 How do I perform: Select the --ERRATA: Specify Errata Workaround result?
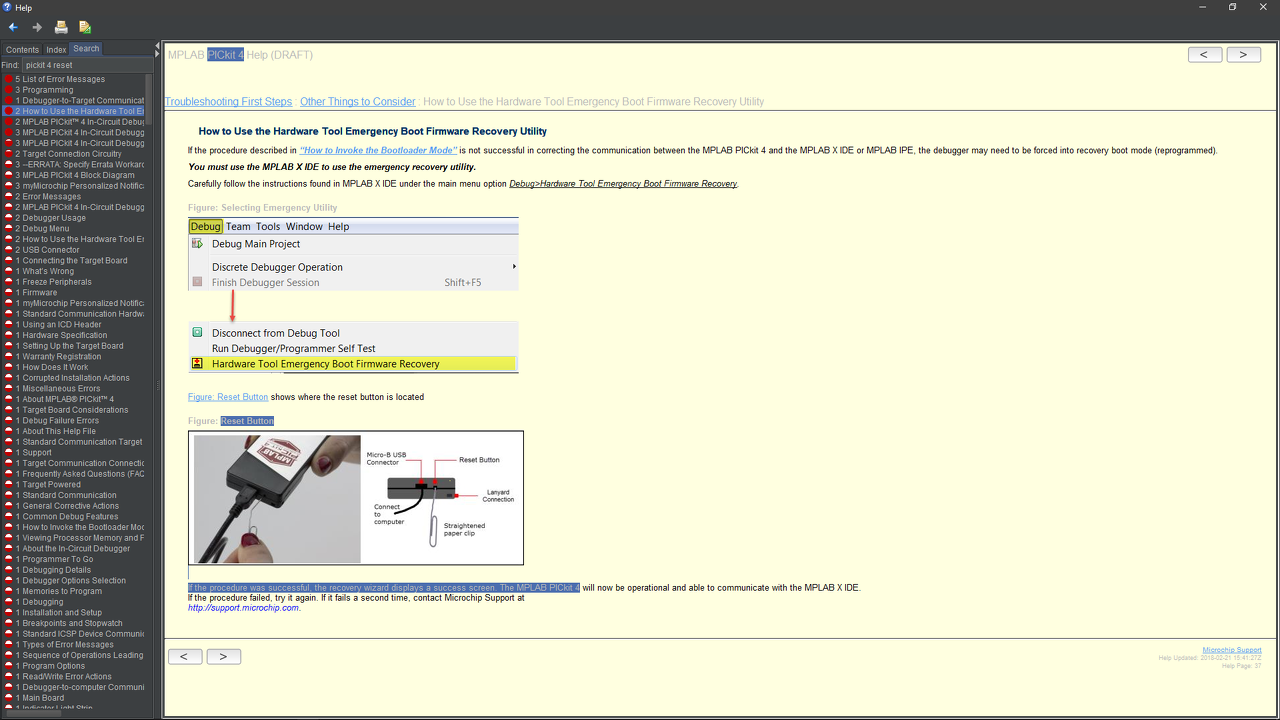pyautogui.click(x=79, y=165)
